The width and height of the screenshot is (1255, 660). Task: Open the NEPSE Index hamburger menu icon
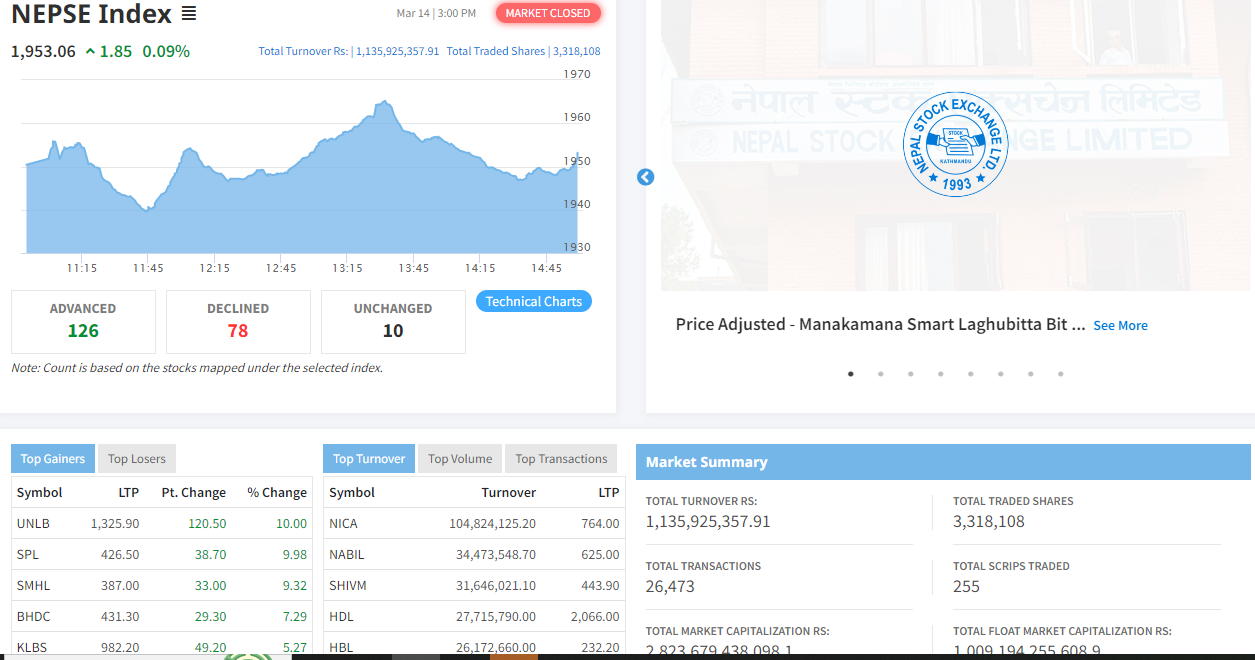(x=189, y=14)
